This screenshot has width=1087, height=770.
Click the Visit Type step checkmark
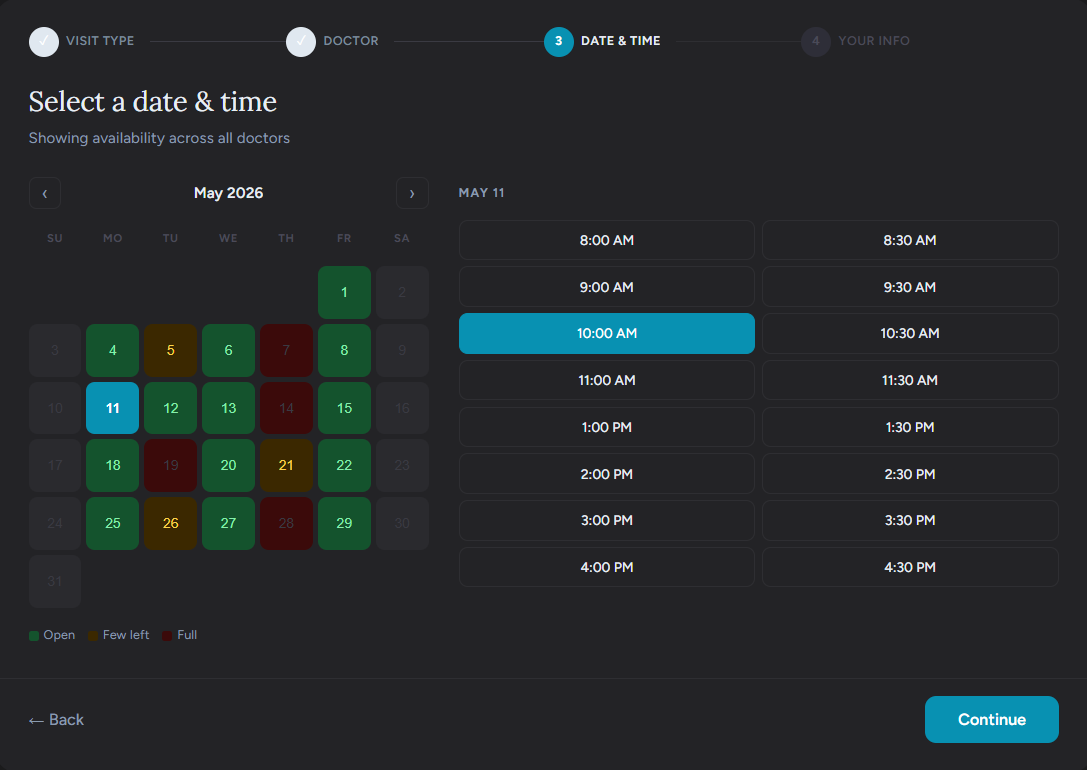click(44, 41)
